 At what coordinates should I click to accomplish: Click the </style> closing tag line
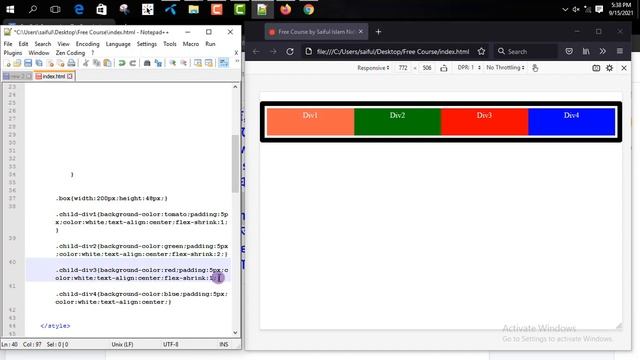(x=55, y=326)
